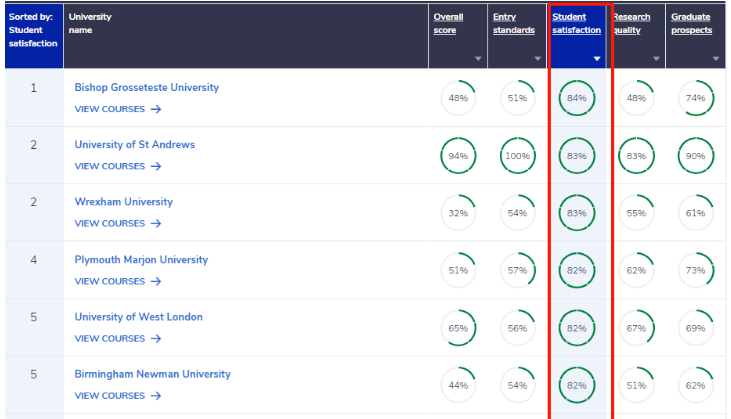Click Plymouth Marjon 51% overall score circle
Viewport: 731px width, 419px height.
(x=458, y=270)
